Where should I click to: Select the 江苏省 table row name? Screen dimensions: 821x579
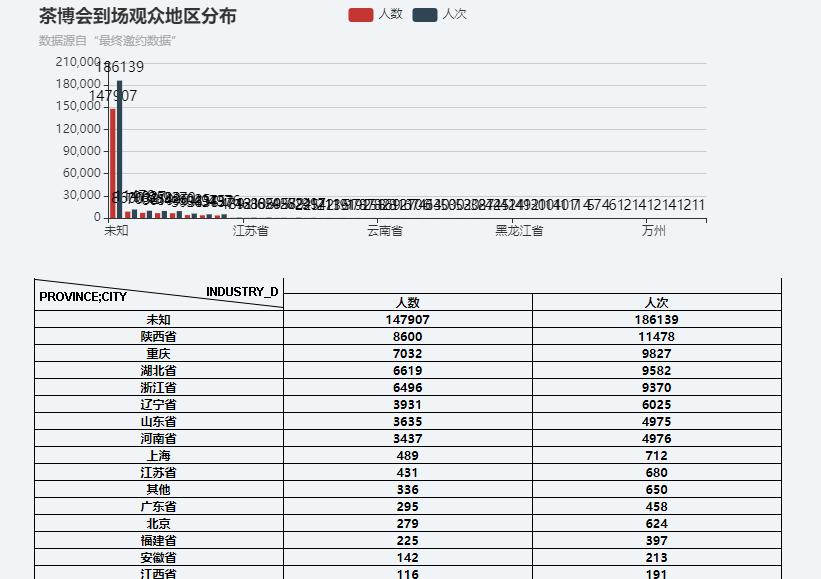[x=159, y=473]
